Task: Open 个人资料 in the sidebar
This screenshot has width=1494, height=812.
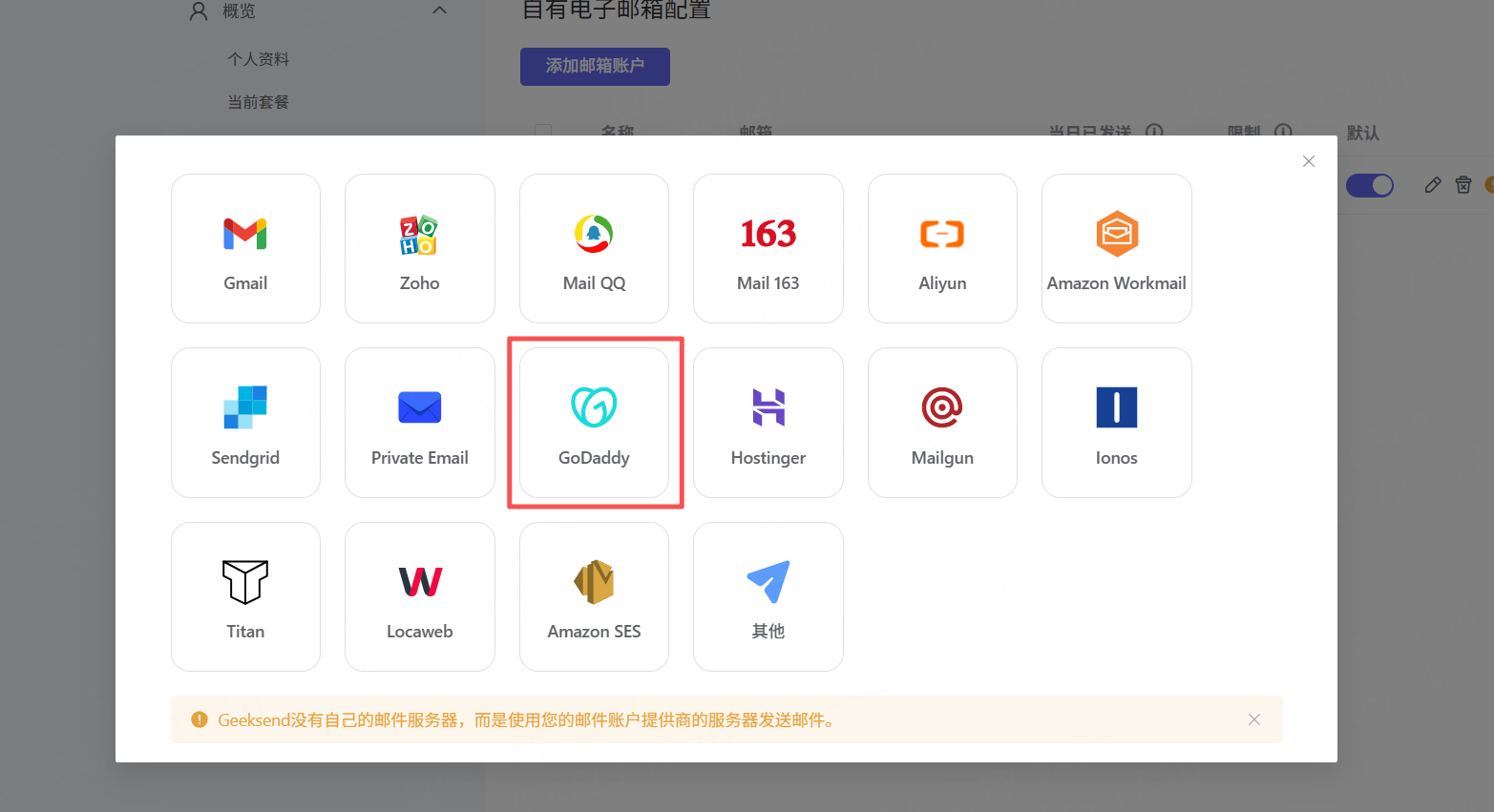Action: (258, 59)
